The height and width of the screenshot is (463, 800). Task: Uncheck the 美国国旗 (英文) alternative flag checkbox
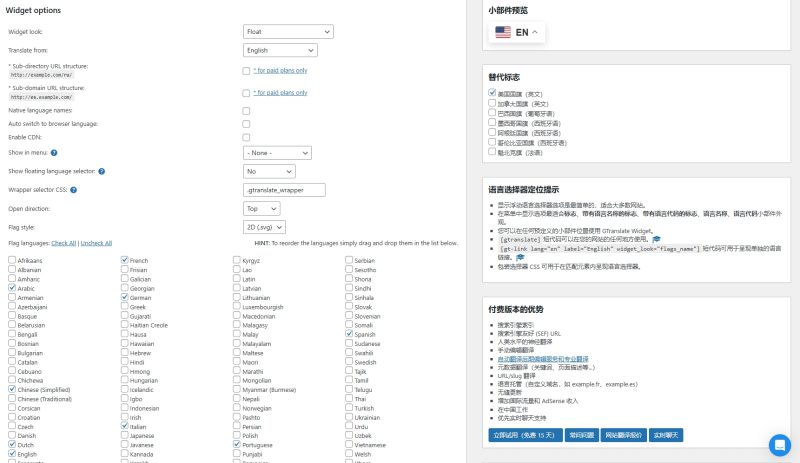[x=492, y=93]
